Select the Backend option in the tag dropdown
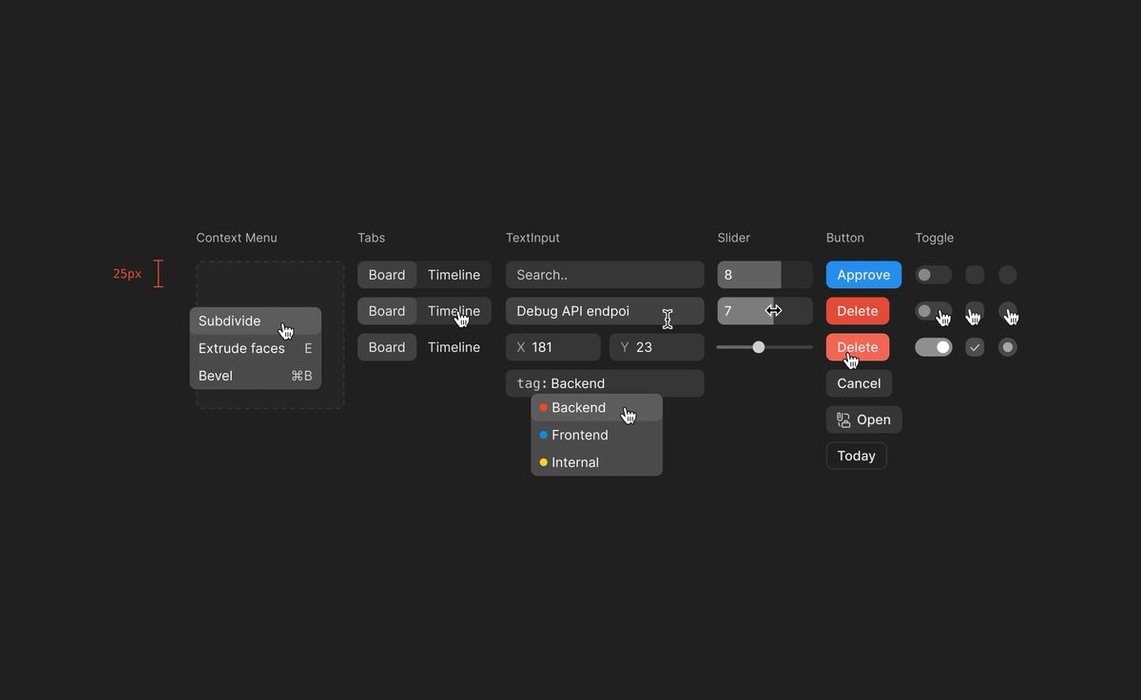Image resolution: width=1141 pixels, height=700 pixels. tap(579, 408)
